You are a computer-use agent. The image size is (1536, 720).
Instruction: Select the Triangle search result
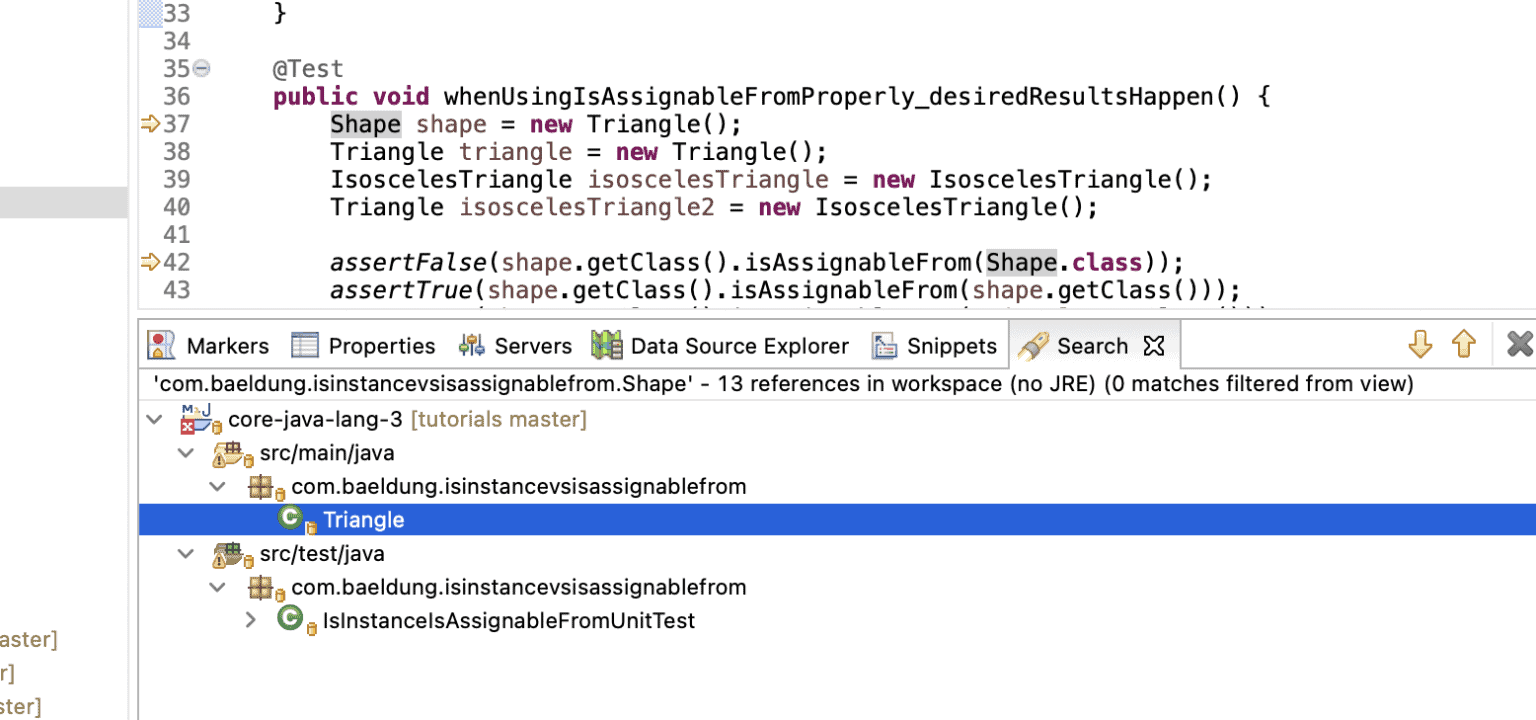[x=837, y=519]
